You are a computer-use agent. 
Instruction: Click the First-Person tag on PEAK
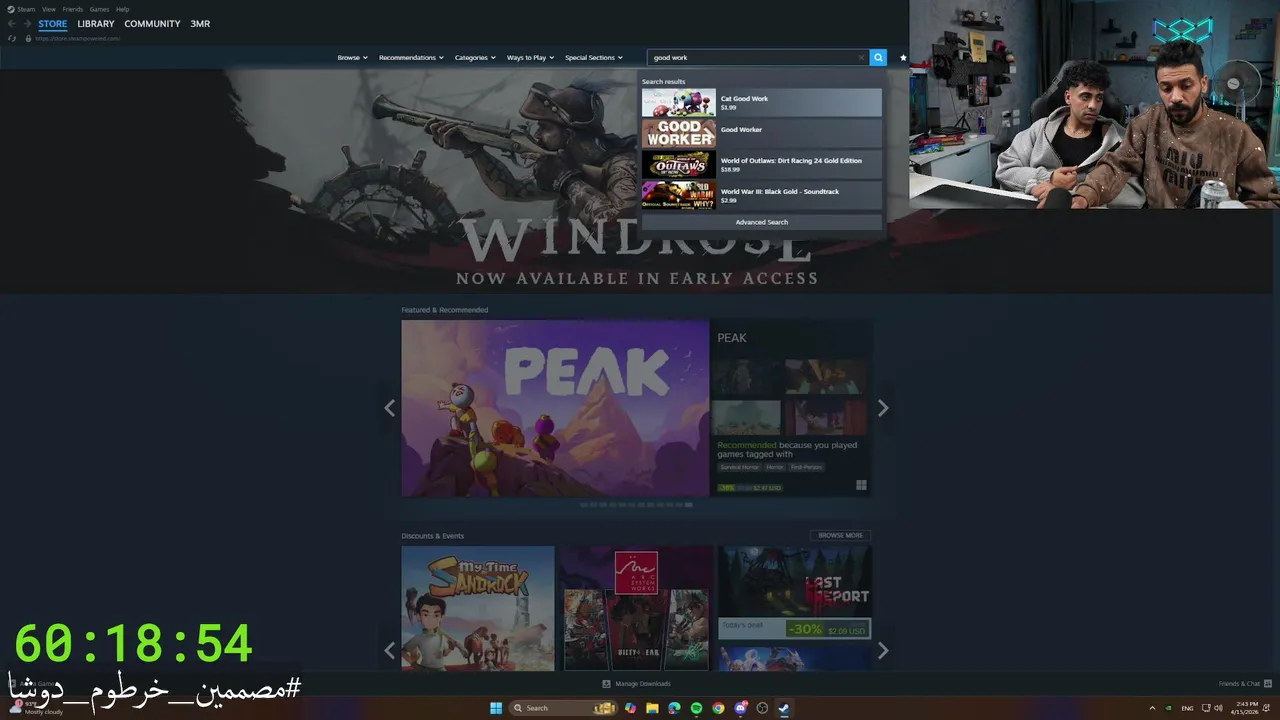806,467
